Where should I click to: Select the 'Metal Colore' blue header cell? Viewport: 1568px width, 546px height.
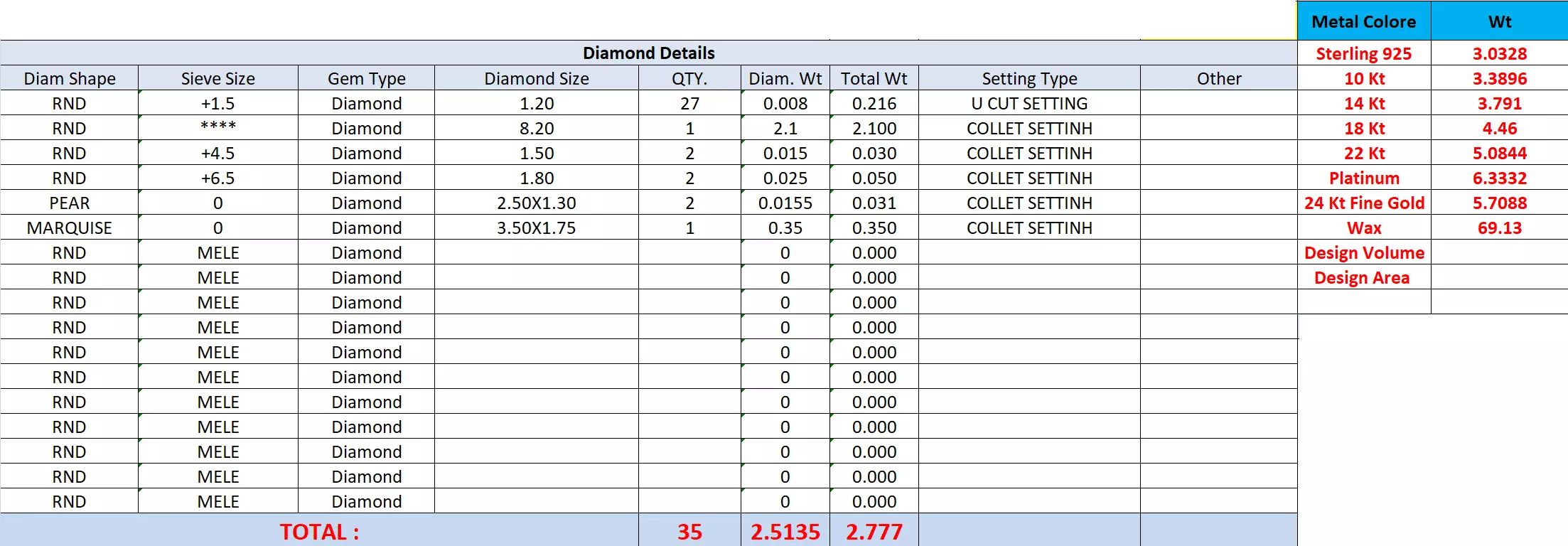[1364, 21]
